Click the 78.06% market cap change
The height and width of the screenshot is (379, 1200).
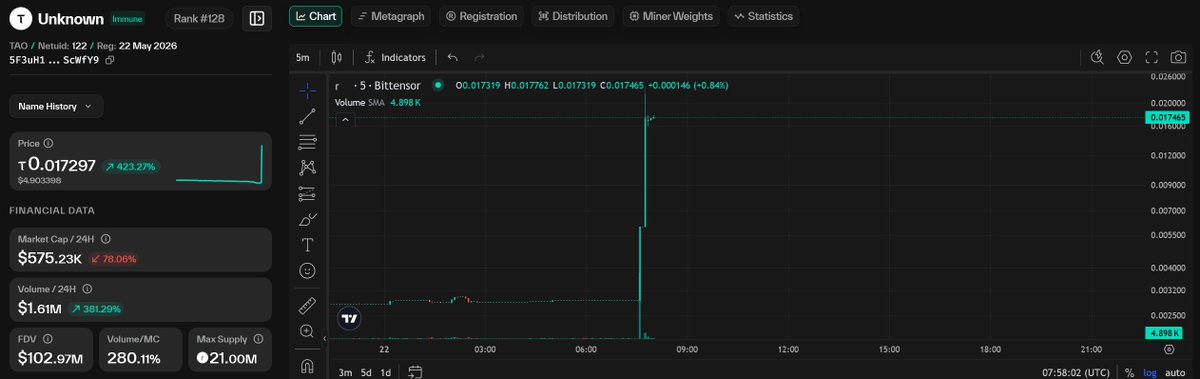point(113,258)
